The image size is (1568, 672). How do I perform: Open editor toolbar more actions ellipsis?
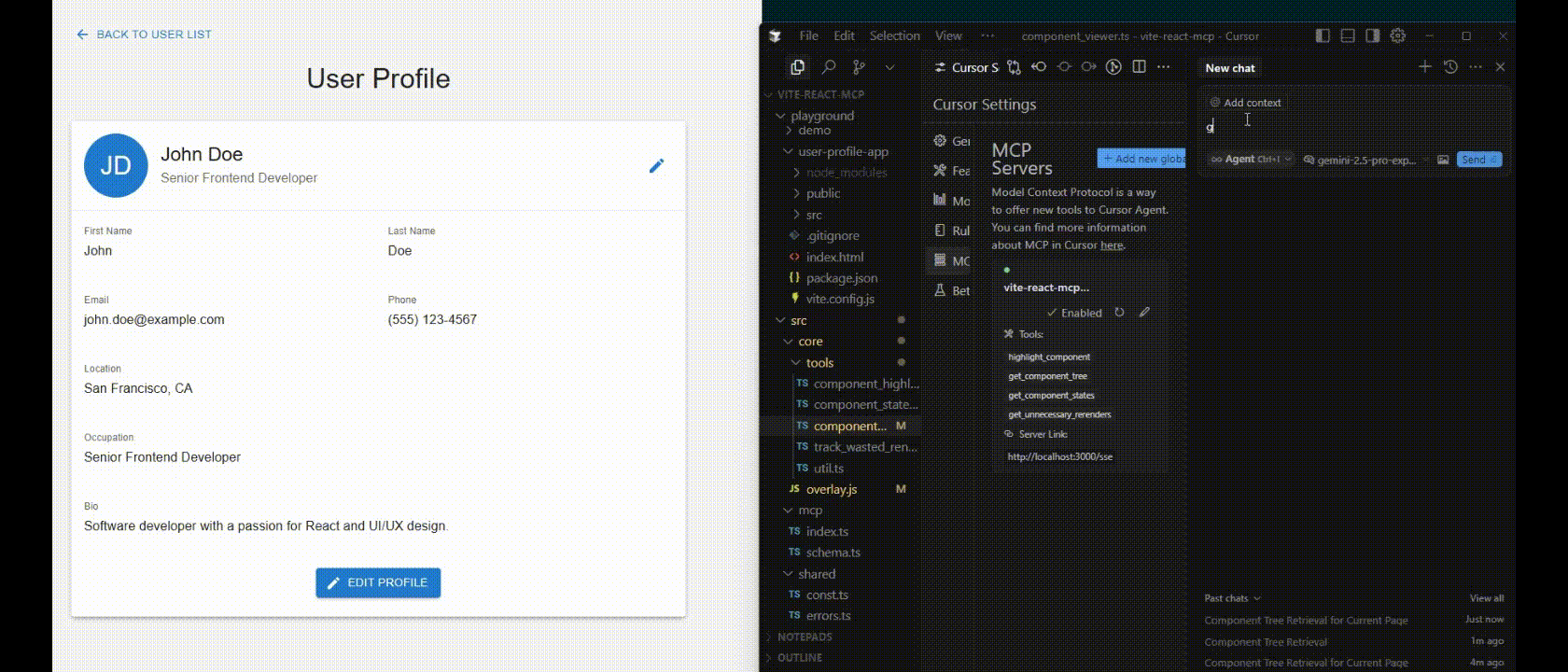pos(1163,67)
